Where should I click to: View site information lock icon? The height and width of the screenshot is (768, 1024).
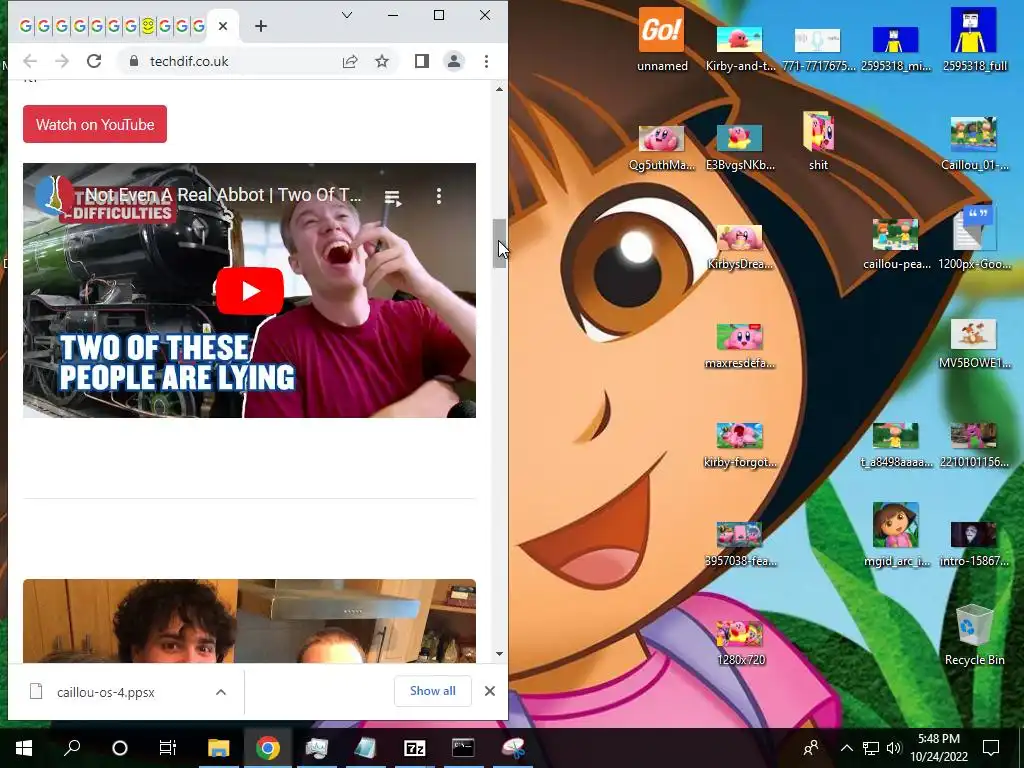(x=134, y=61)
